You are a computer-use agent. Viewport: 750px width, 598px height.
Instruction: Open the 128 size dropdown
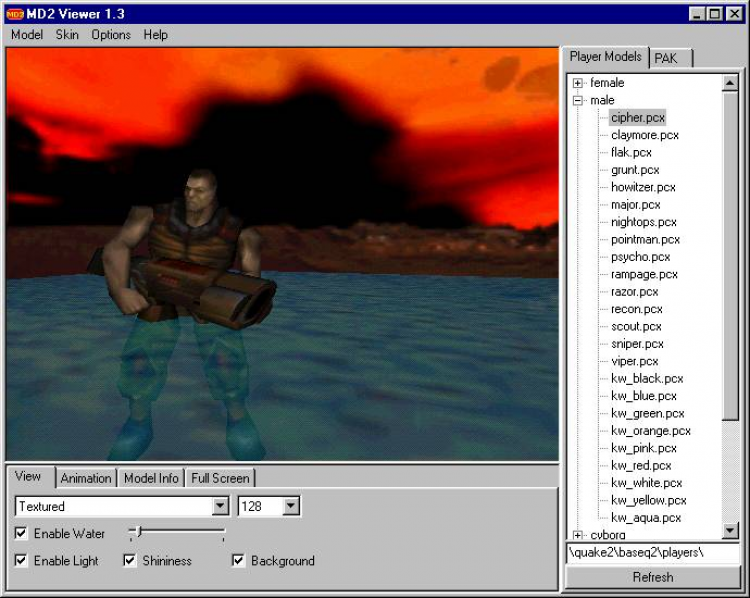coord(291,506)
